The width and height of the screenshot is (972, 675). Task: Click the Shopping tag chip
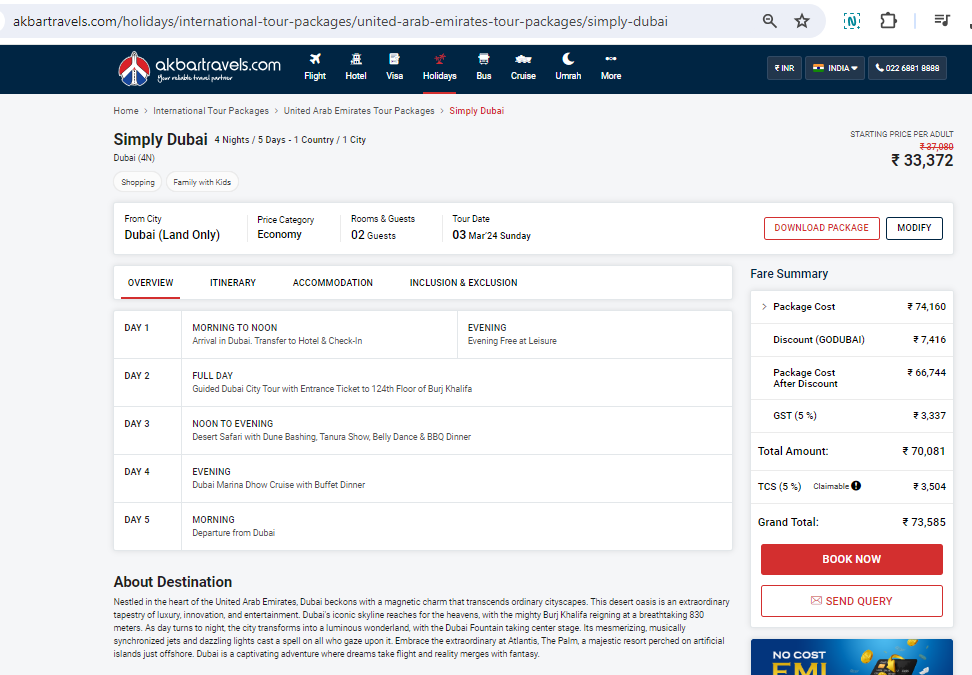(x=138, y=182)
